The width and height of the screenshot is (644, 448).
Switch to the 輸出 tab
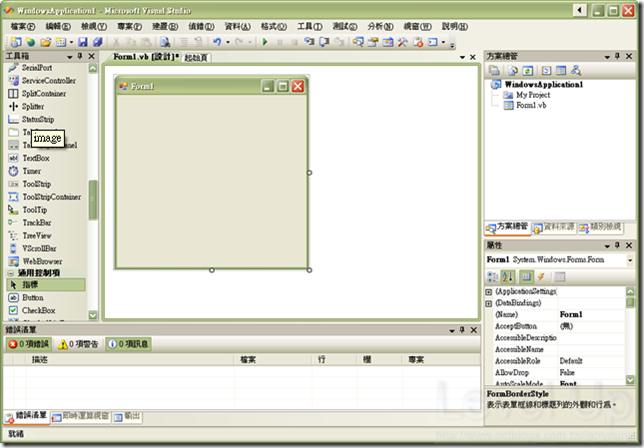coord(127,417)
